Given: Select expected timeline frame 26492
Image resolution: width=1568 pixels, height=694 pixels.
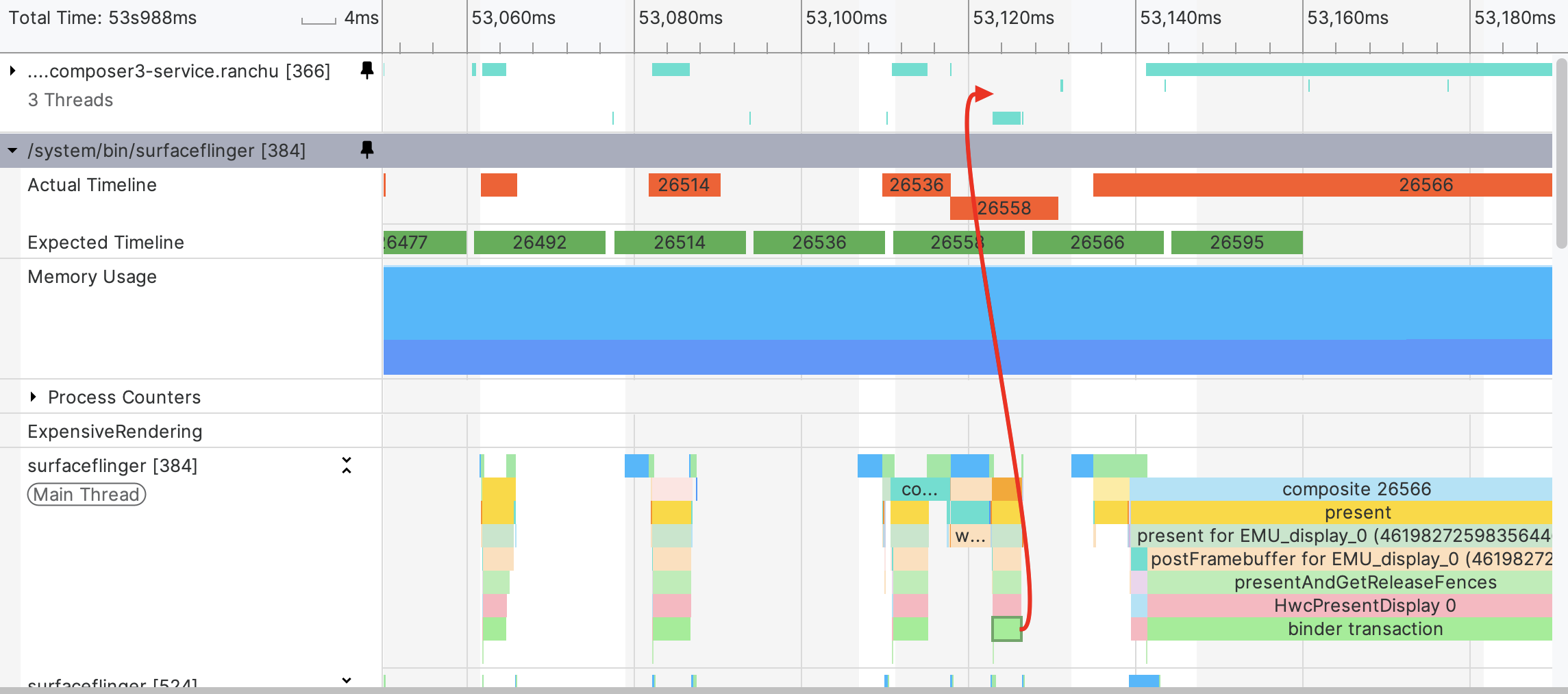Looking at the screenshot, I should pos(540,243).
